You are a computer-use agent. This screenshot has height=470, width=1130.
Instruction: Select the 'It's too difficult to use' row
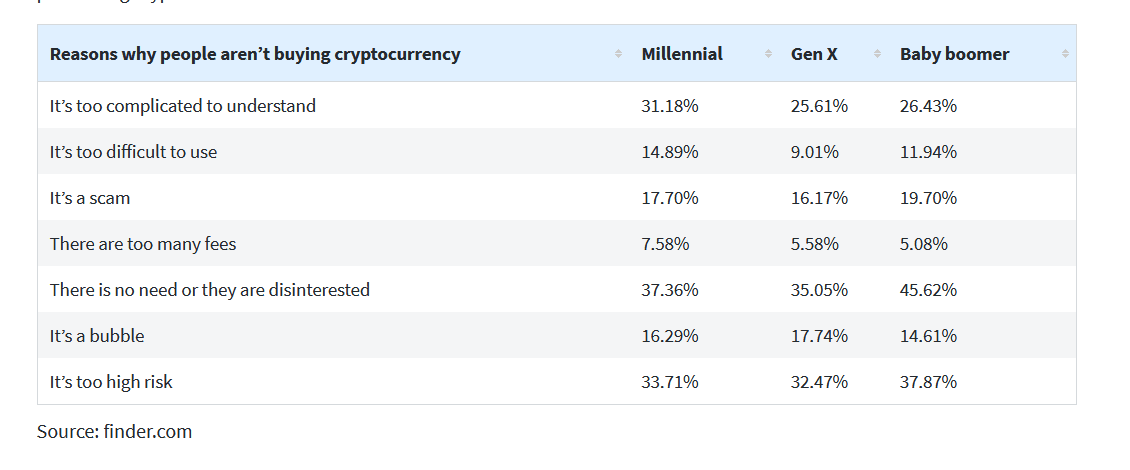pyautogui.click(x=133, y=152)
